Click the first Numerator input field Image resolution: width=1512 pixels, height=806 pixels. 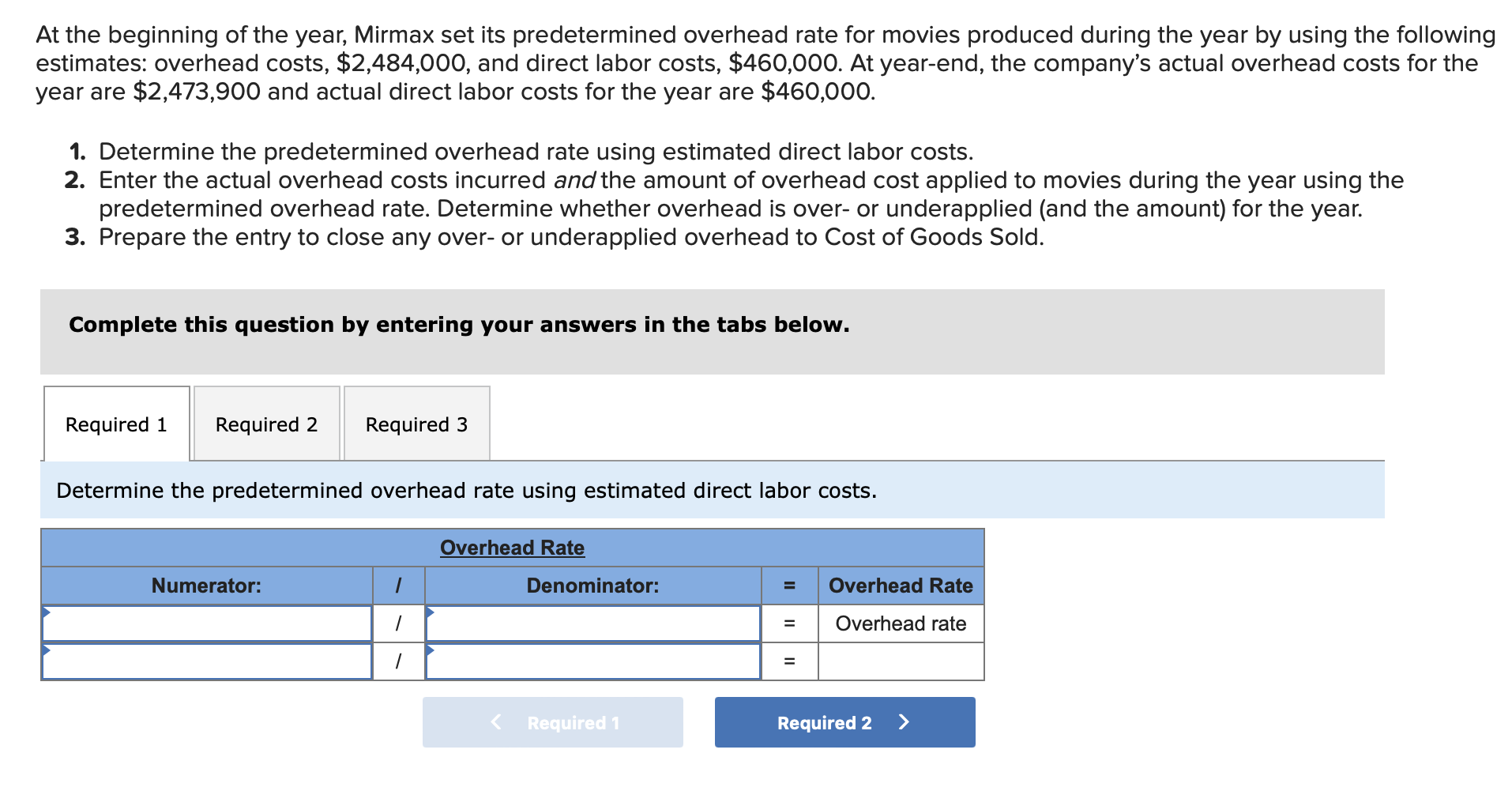tap(207, 624)
